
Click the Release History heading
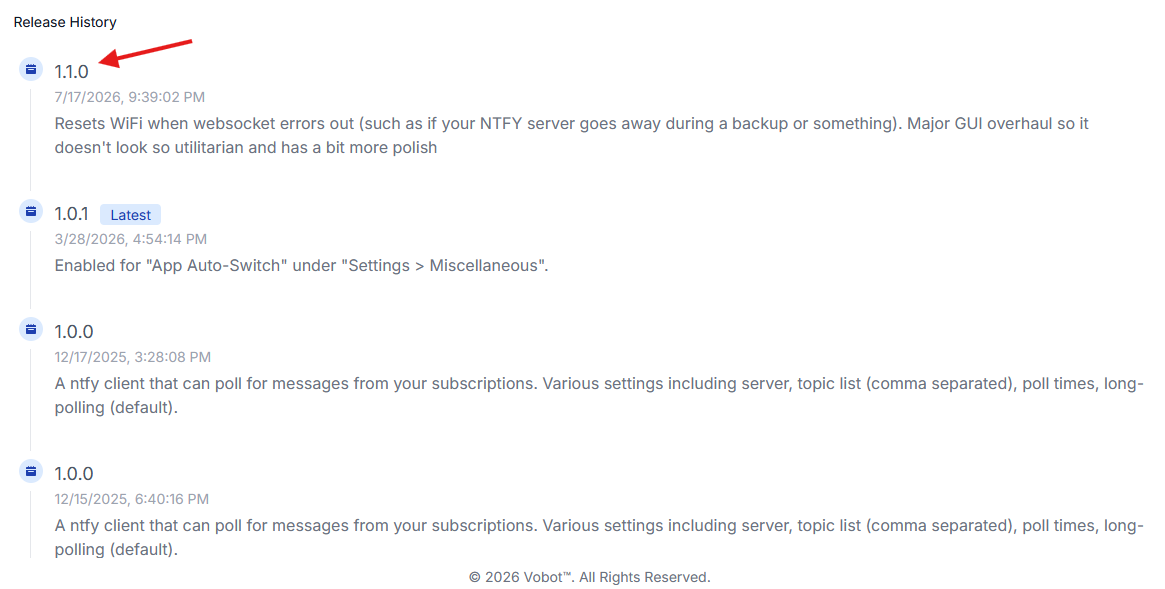coord(65,22)
